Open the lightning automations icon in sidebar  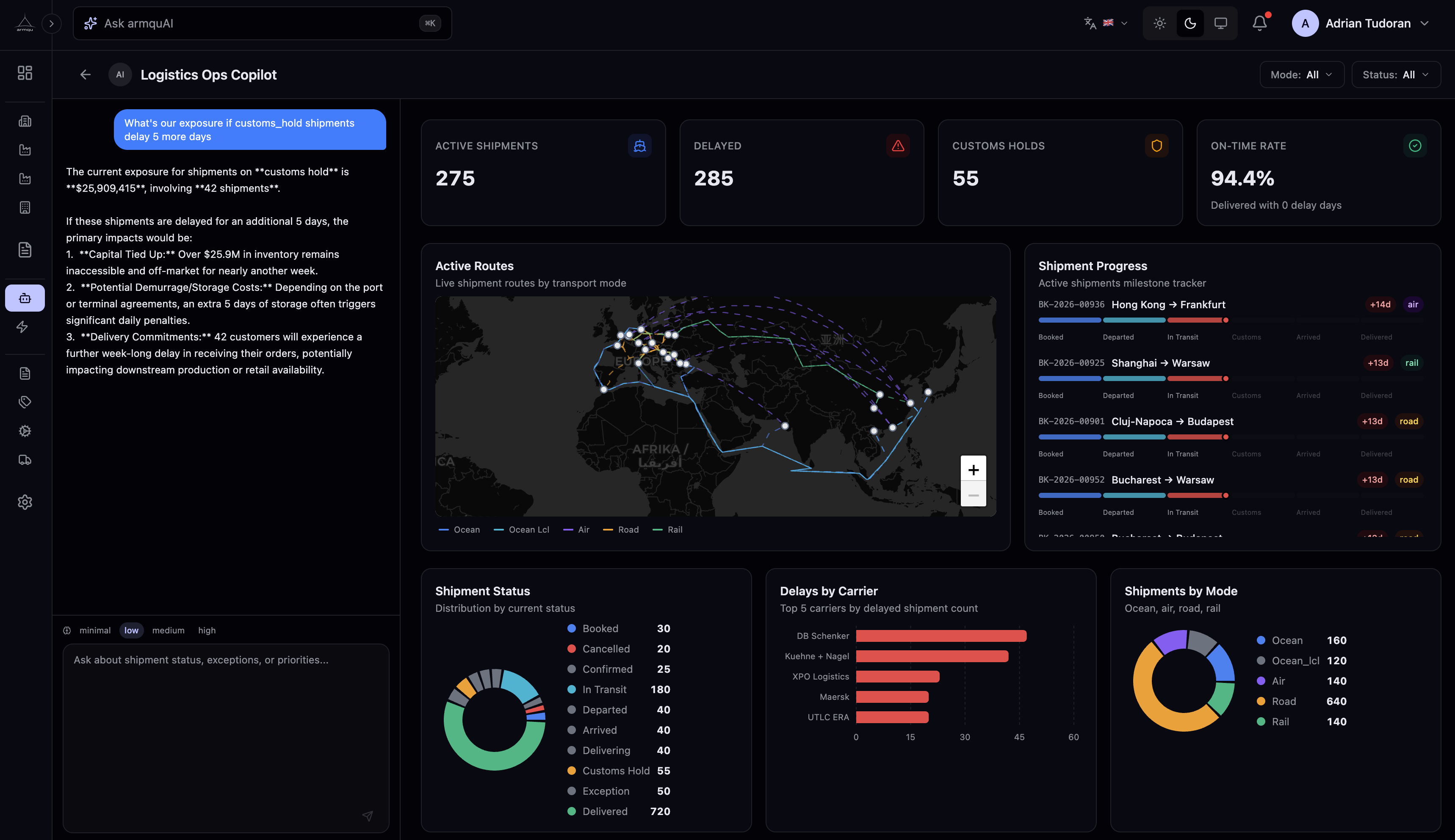[25, 326]
